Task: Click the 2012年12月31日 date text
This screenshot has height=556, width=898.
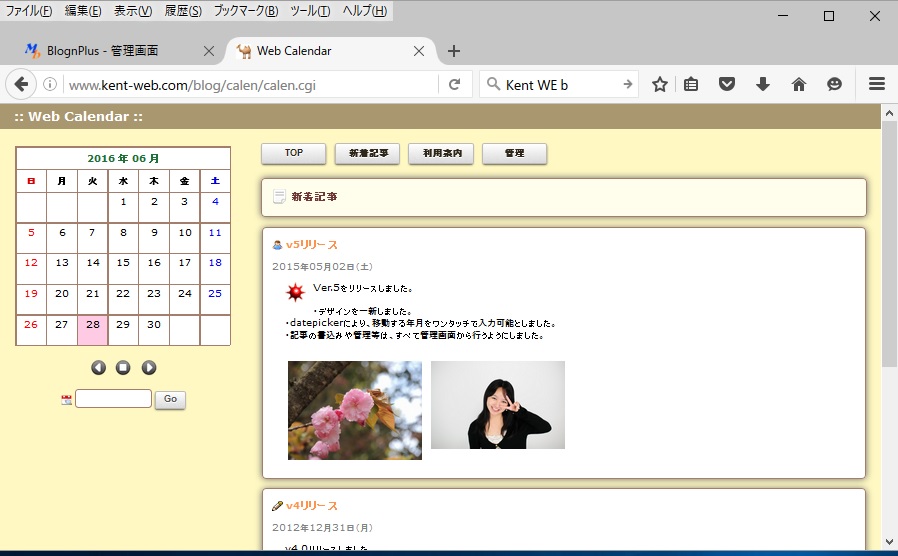Action: click(x=322, y=528)
